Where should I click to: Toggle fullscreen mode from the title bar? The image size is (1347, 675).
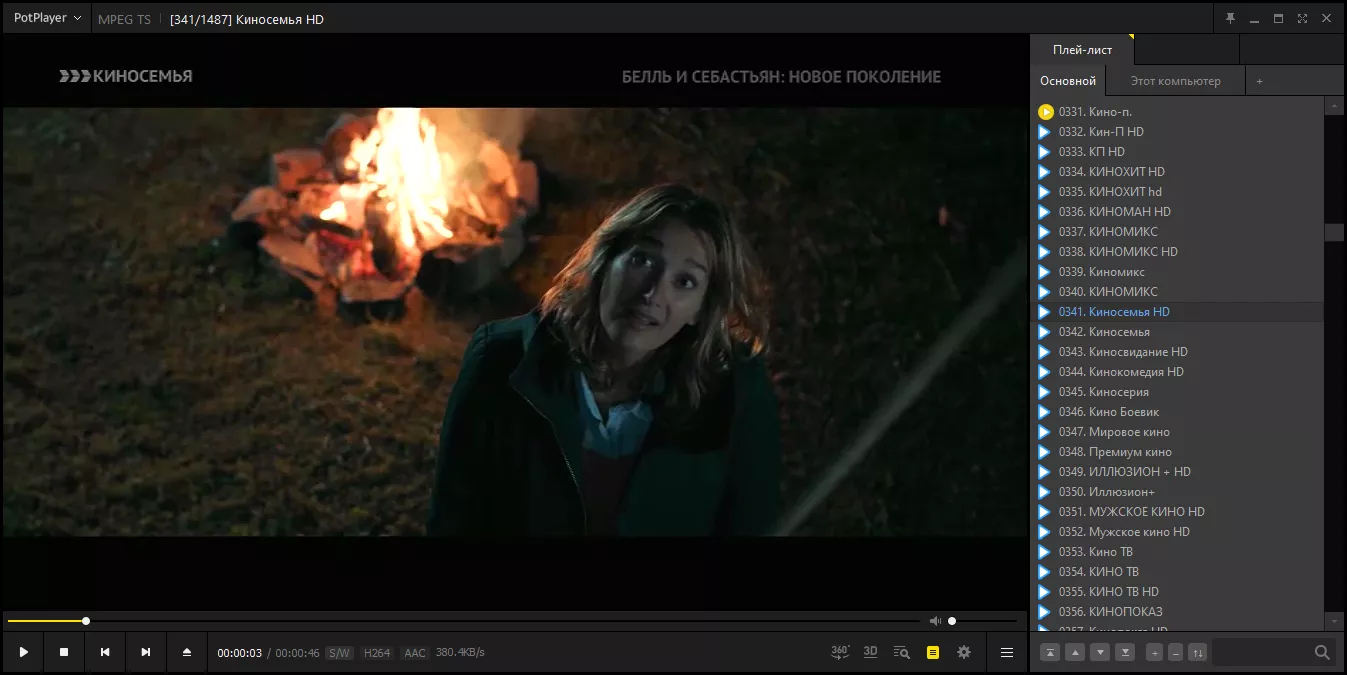click(1302, 18)
